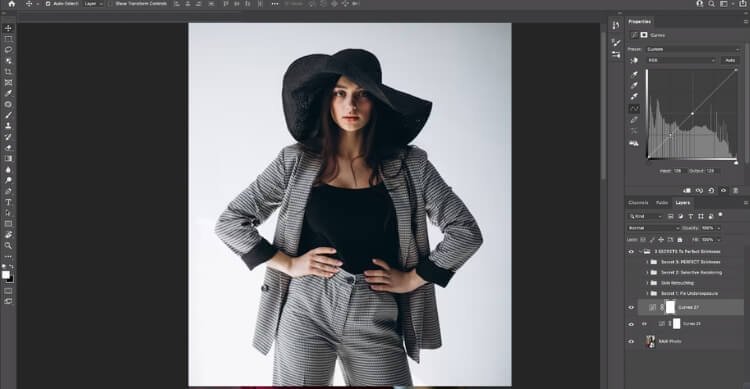Select the History Brush tool
This screenshot has height=389, width=750.
8,137
